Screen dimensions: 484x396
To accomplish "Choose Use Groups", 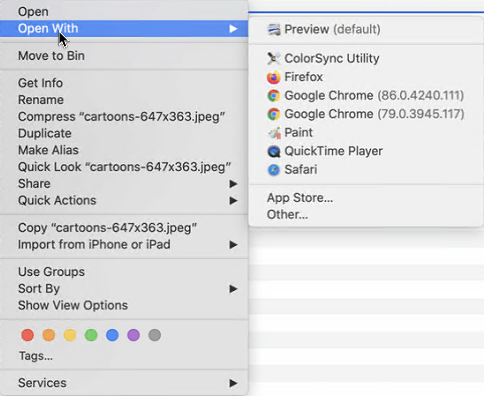I will (x=124, y=272).
